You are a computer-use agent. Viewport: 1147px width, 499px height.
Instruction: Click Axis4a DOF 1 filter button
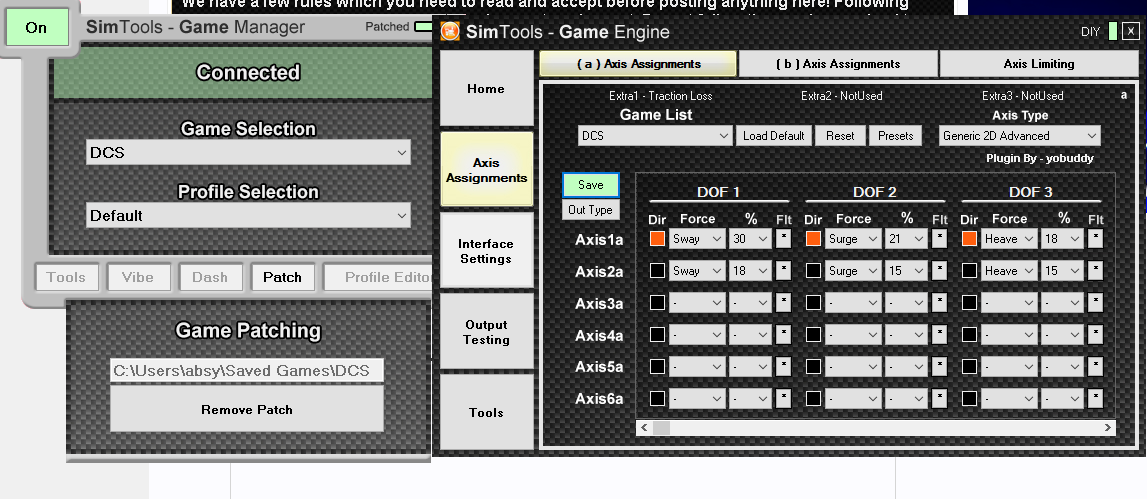[783, 334]
